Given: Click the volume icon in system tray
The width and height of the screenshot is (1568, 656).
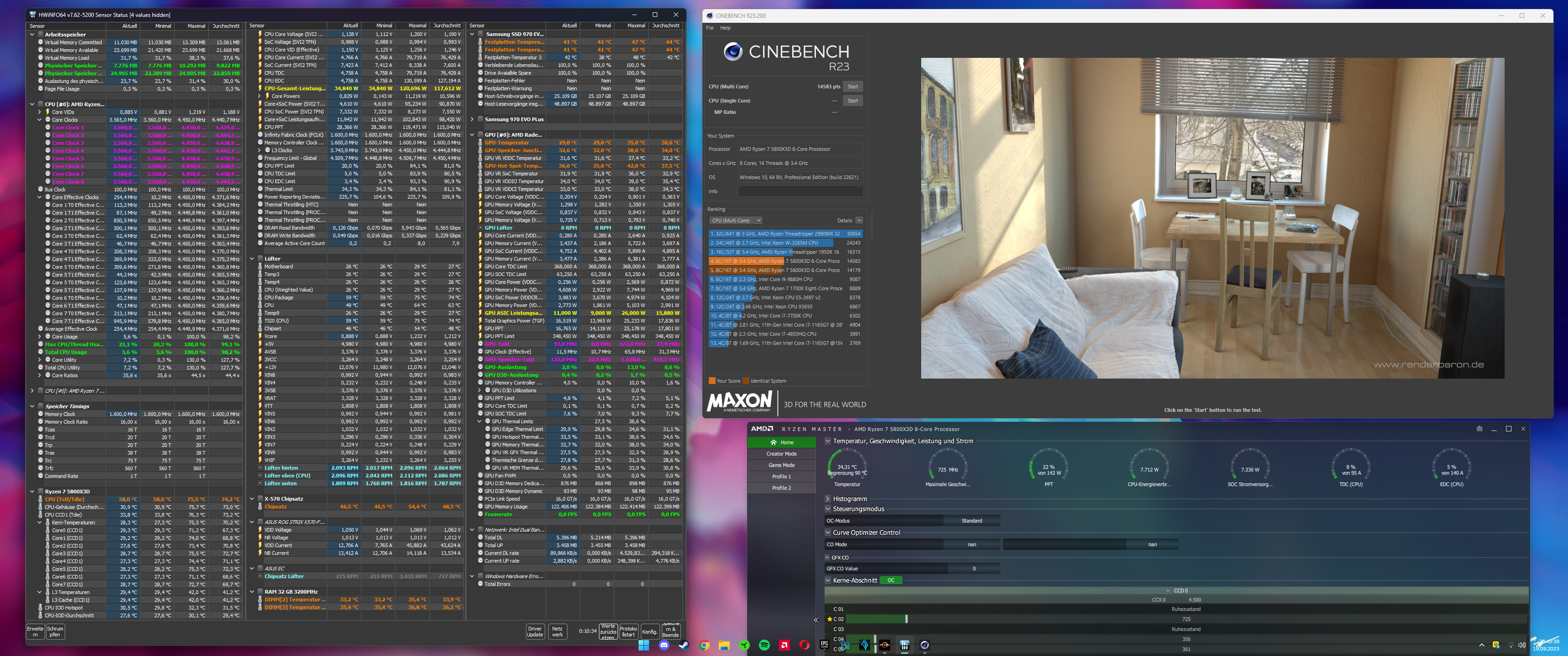Looking at the screenshot, I should (x=1522, y=645).
